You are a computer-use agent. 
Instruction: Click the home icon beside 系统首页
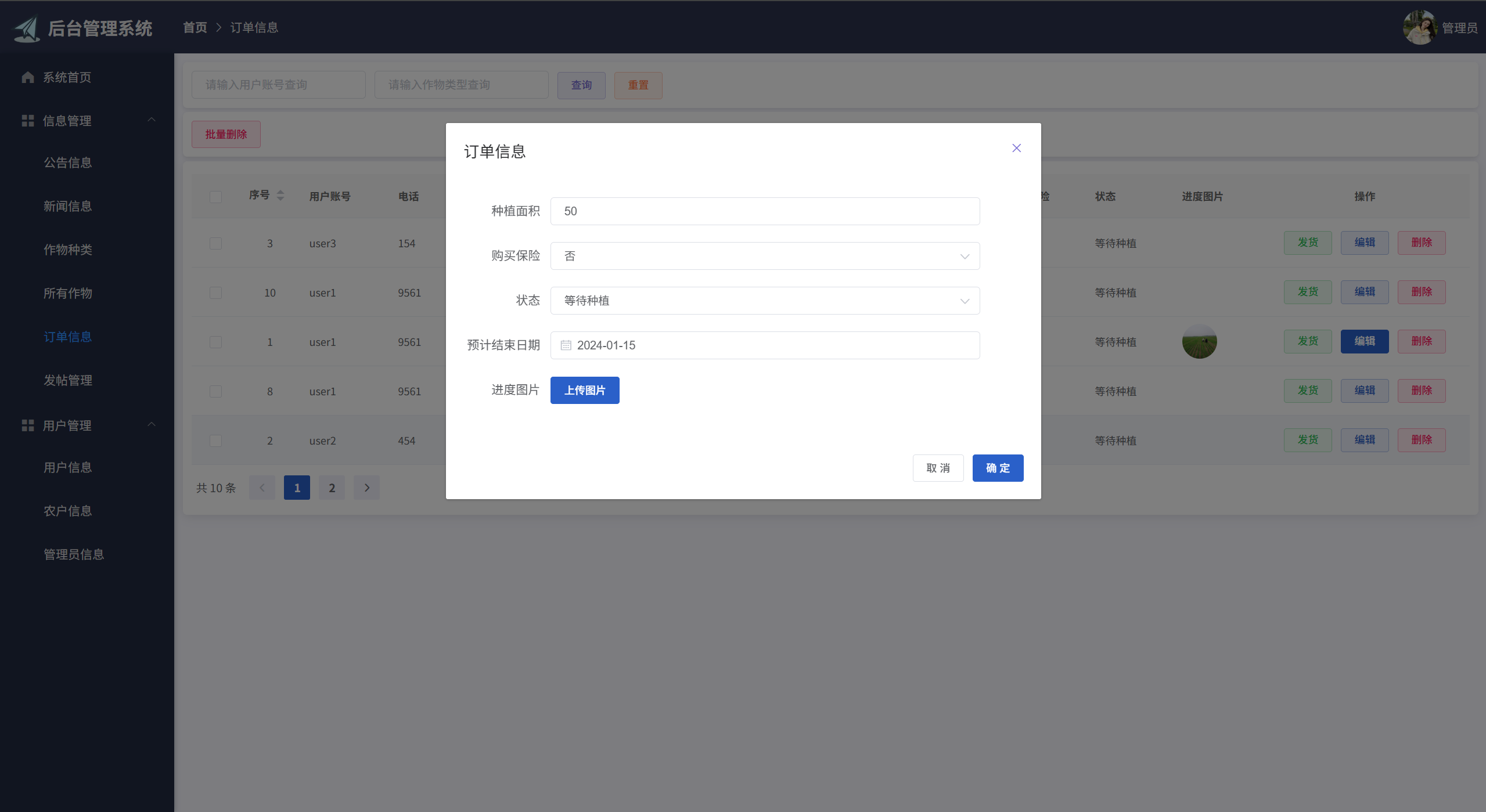coord(27,77)
